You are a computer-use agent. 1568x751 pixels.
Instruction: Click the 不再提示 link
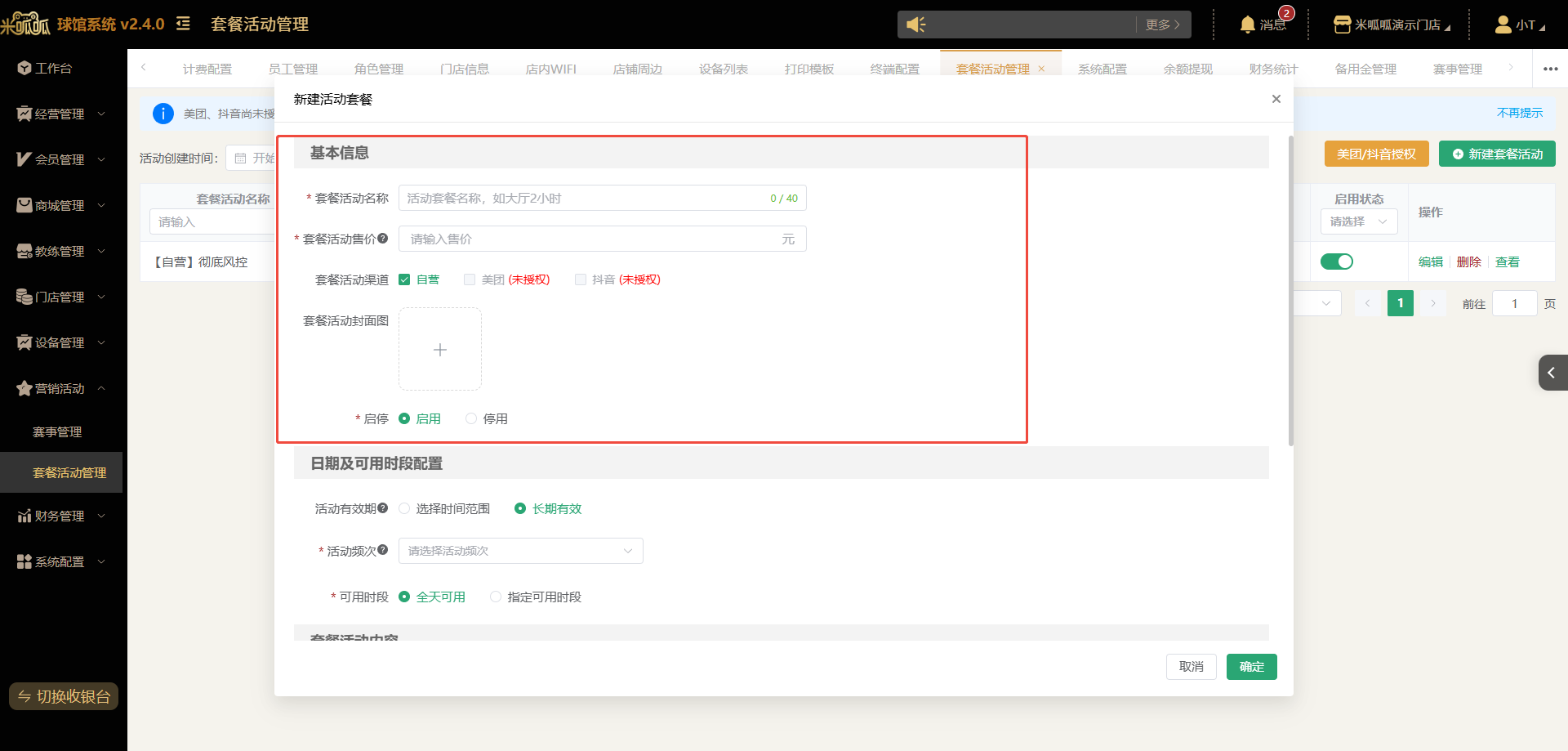point(1520,113)
